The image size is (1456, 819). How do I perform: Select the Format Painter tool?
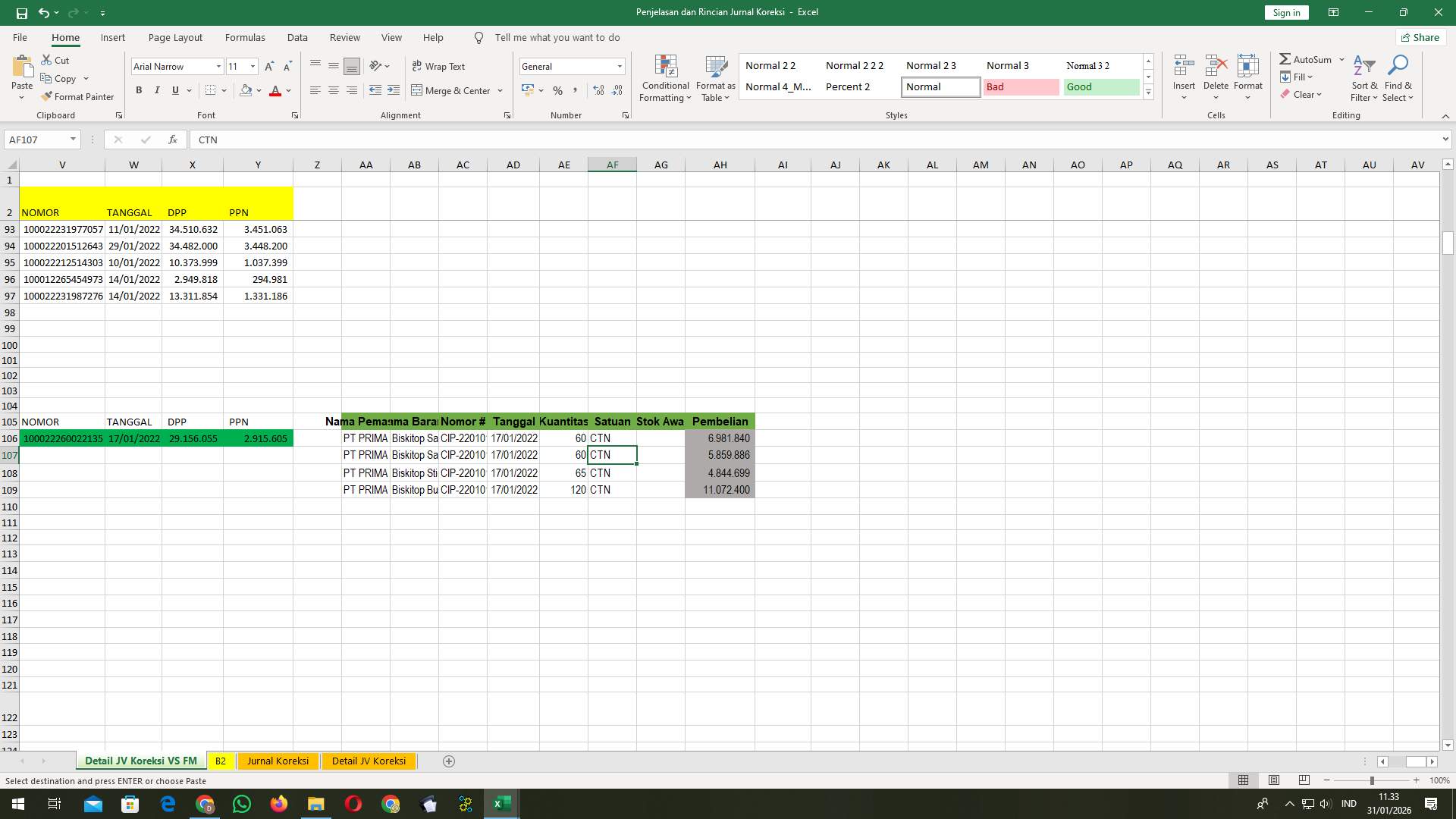coord(78,96)
